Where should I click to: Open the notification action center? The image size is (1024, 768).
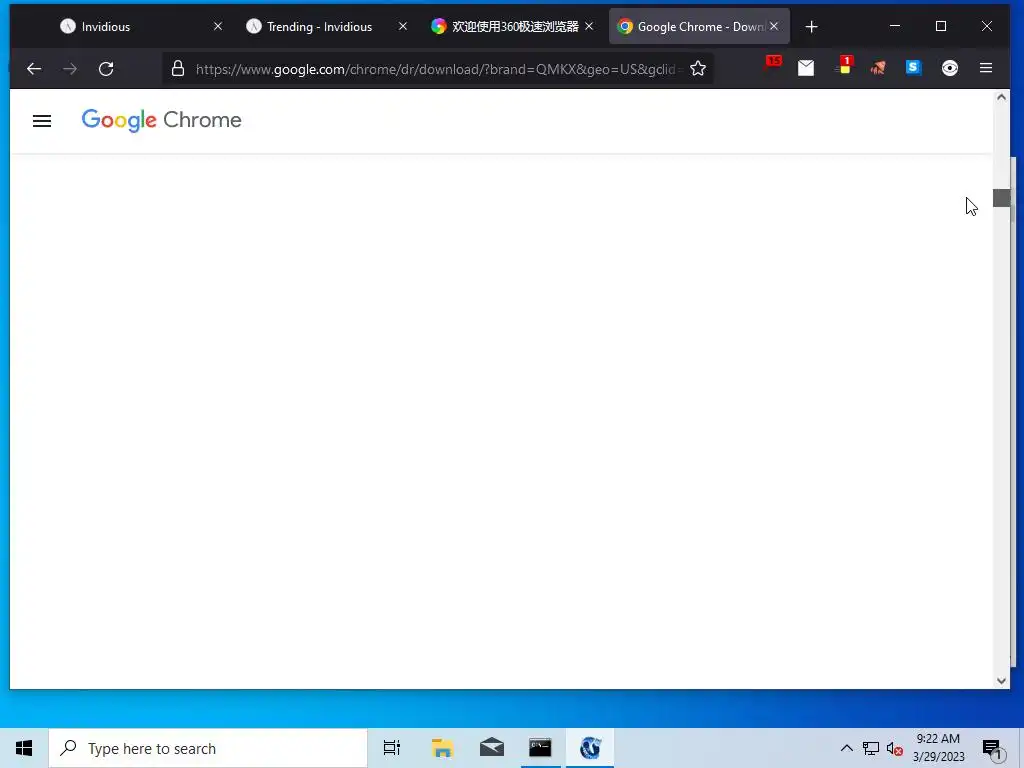click(992, 748)
